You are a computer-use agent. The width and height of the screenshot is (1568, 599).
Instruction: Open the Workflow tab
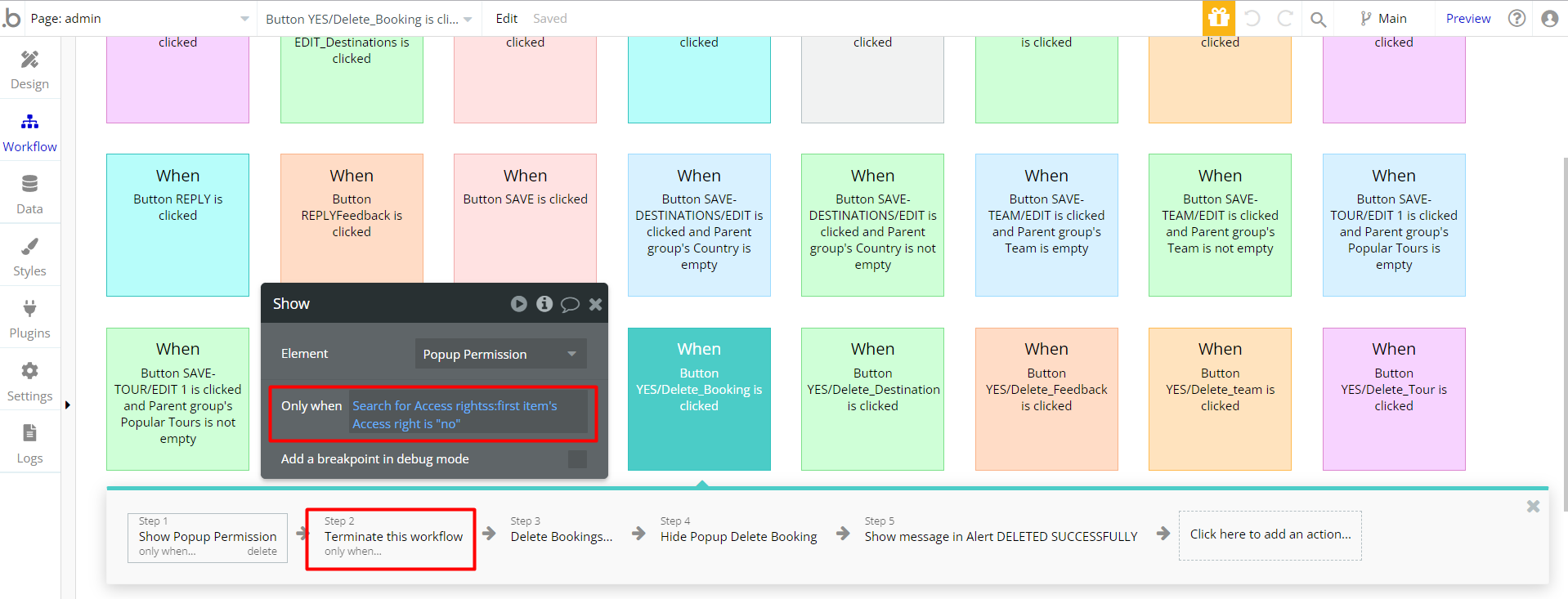[x=29, y=132]
